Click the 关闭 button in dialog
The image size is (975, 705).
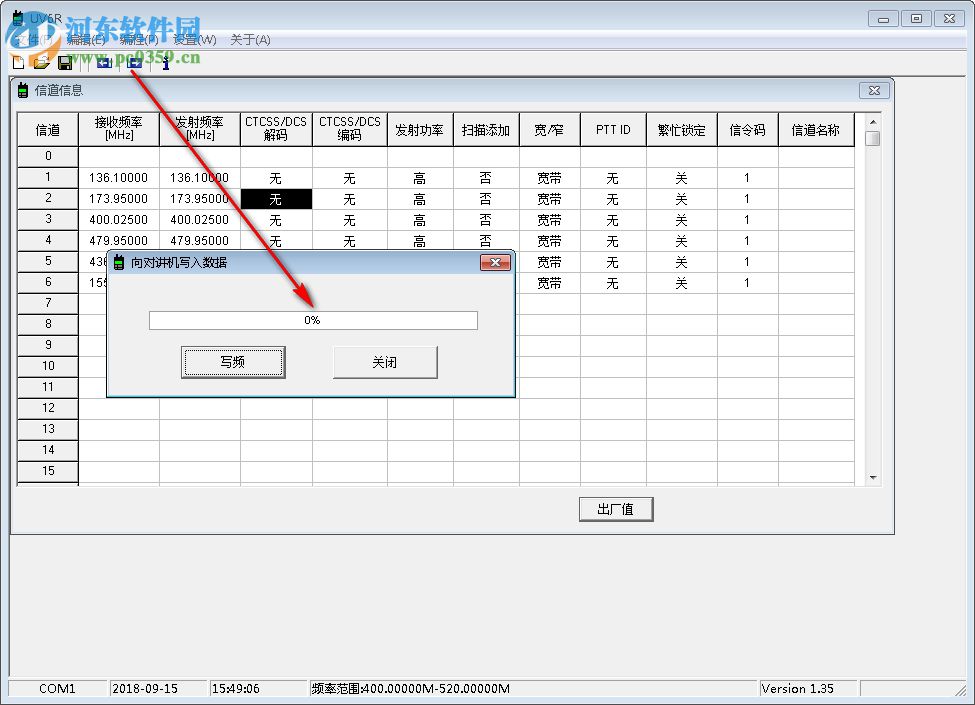pyautogui.click(x=385, y=362)
